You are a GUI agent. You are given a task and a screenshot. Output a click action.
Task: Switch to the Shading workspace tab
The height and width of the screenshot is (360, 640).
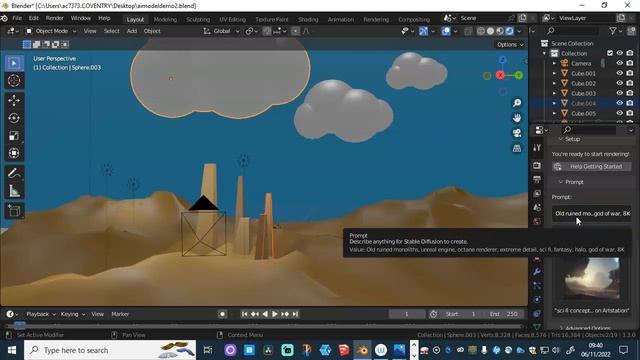[x=308, y=19]
